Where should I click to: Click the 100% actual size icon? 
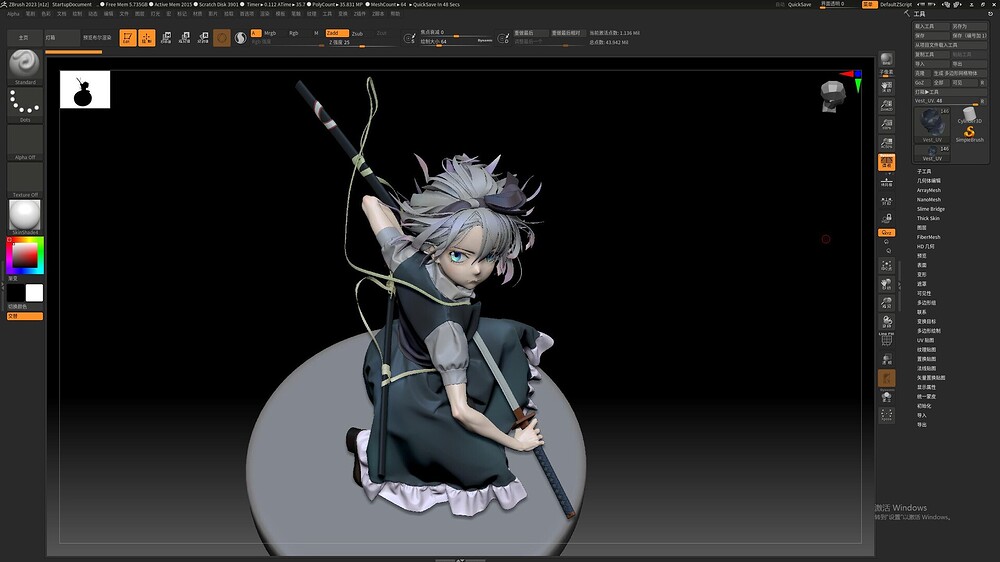[886, 124]
